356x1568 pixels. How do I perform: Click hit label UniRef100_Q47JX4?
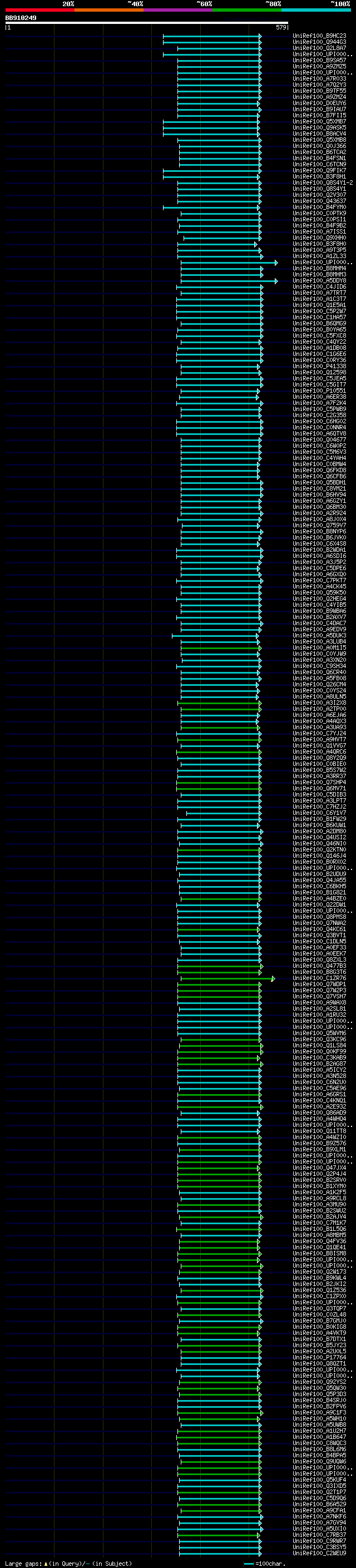(319, 1168)
